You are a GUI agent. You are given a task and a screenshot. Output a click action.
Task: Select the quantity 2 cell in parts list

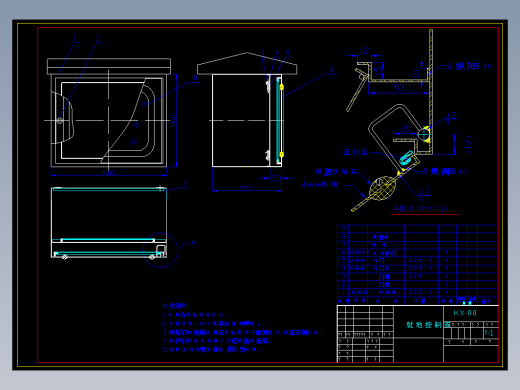(446, 276)
